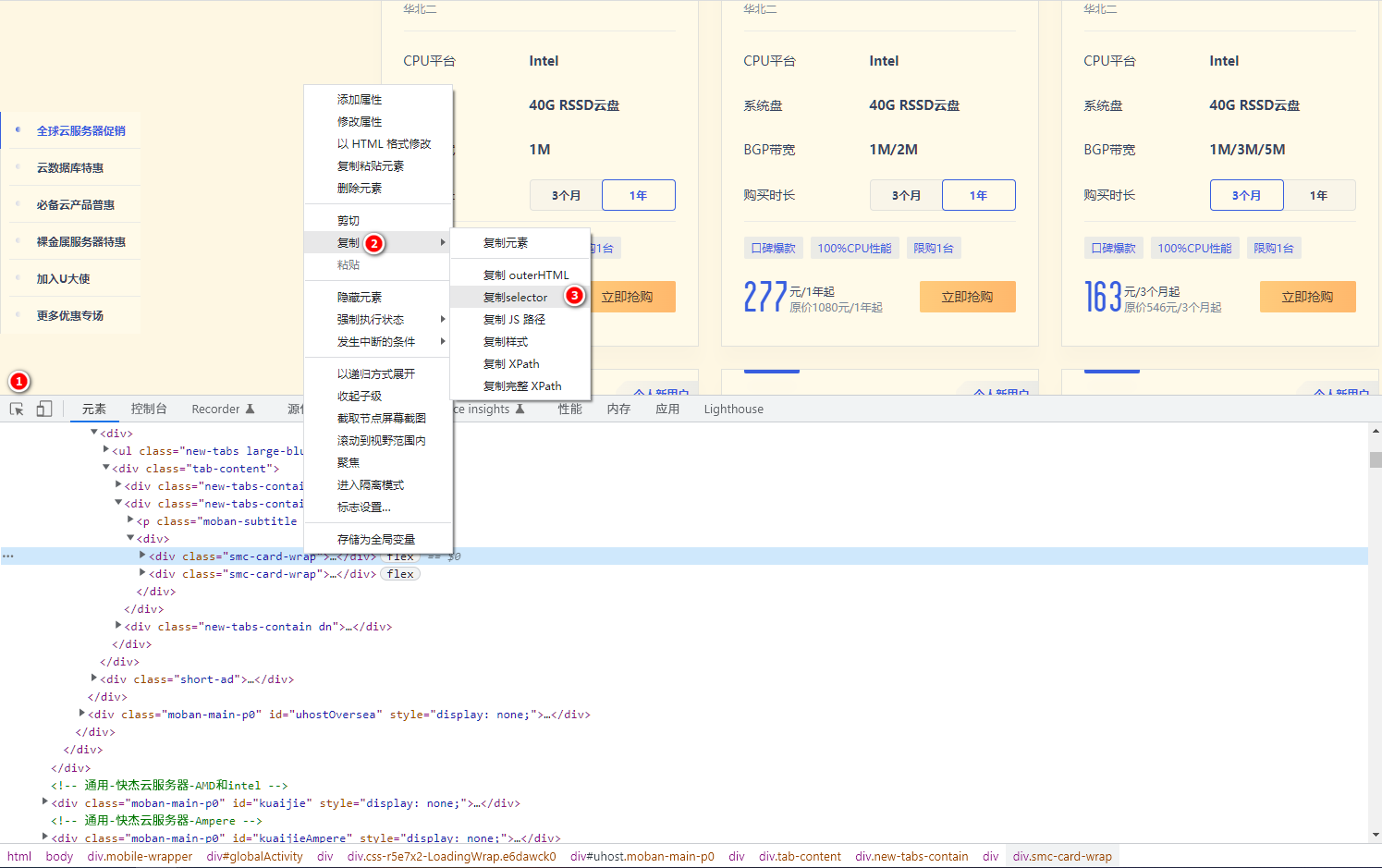Expand the kuaijie div node
Image resolution: width=1382 pixels, height=868 pixels.
coord(44,802)
